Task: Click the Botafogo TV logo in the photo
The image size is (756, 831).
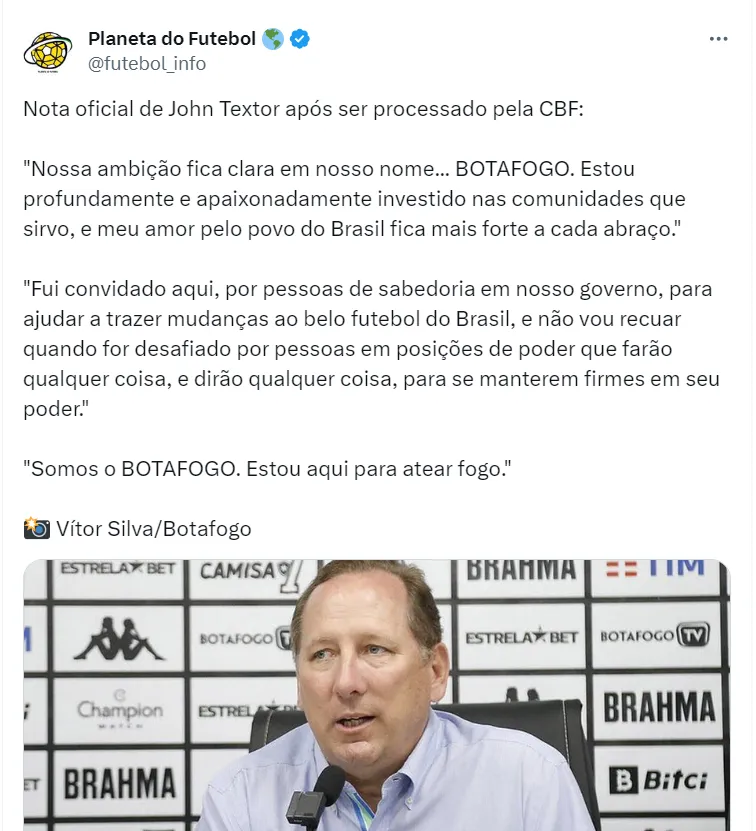Action: tap(655, 635)
